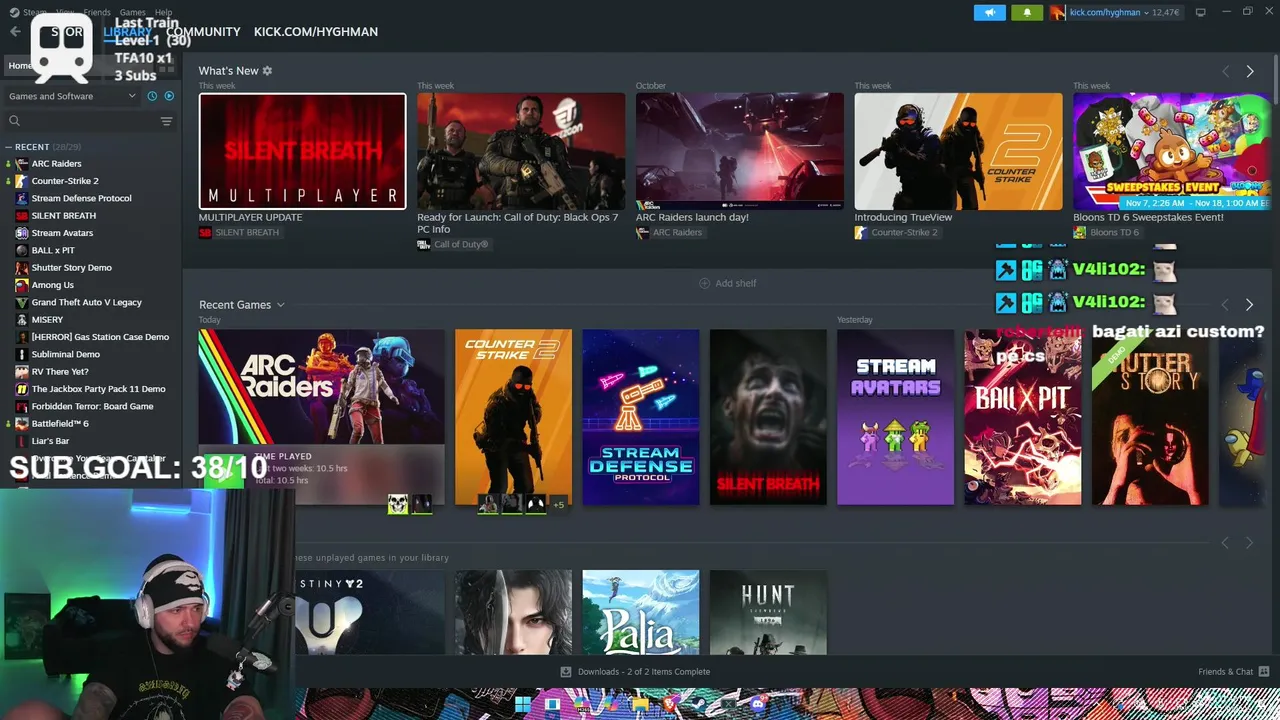
Task: Open What's New settings gear
Action: coord(267,71)
